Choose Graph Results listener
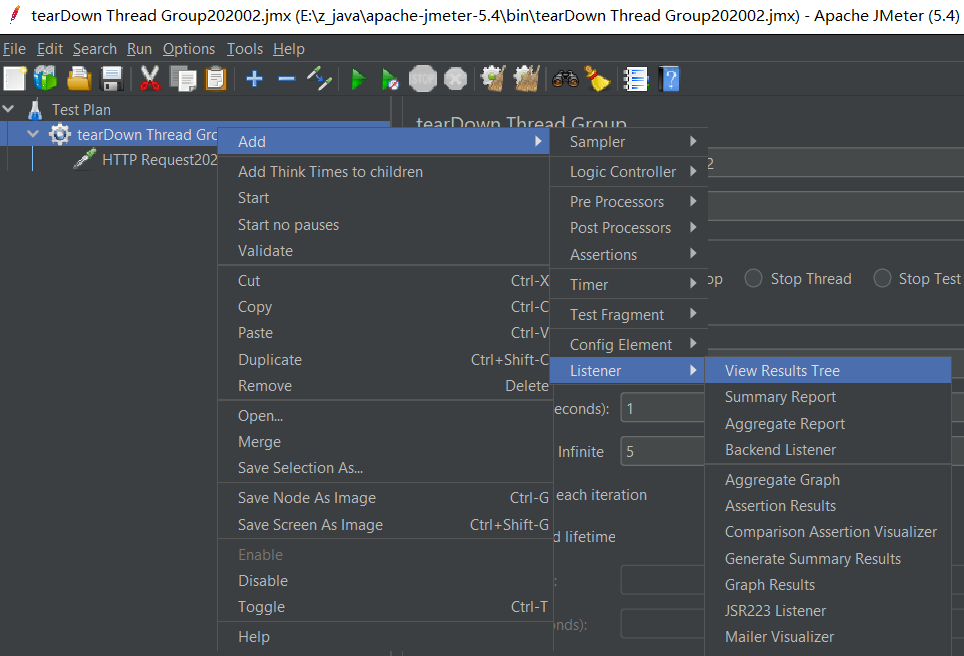The height and width of the screenshot is (656, 964). point(828,585)
